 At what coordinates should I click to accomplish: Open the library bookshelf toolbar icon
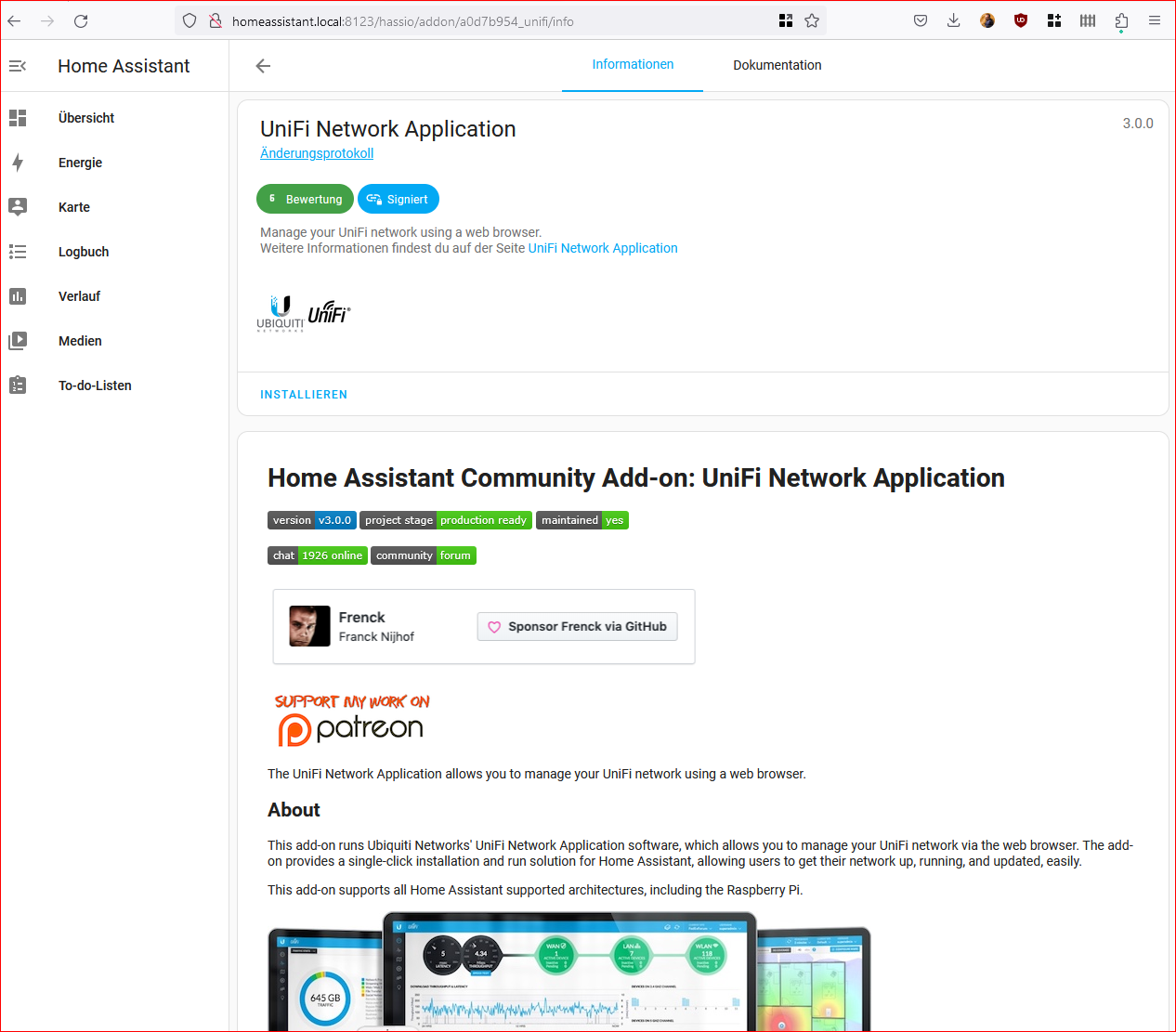pos(1088,20)
